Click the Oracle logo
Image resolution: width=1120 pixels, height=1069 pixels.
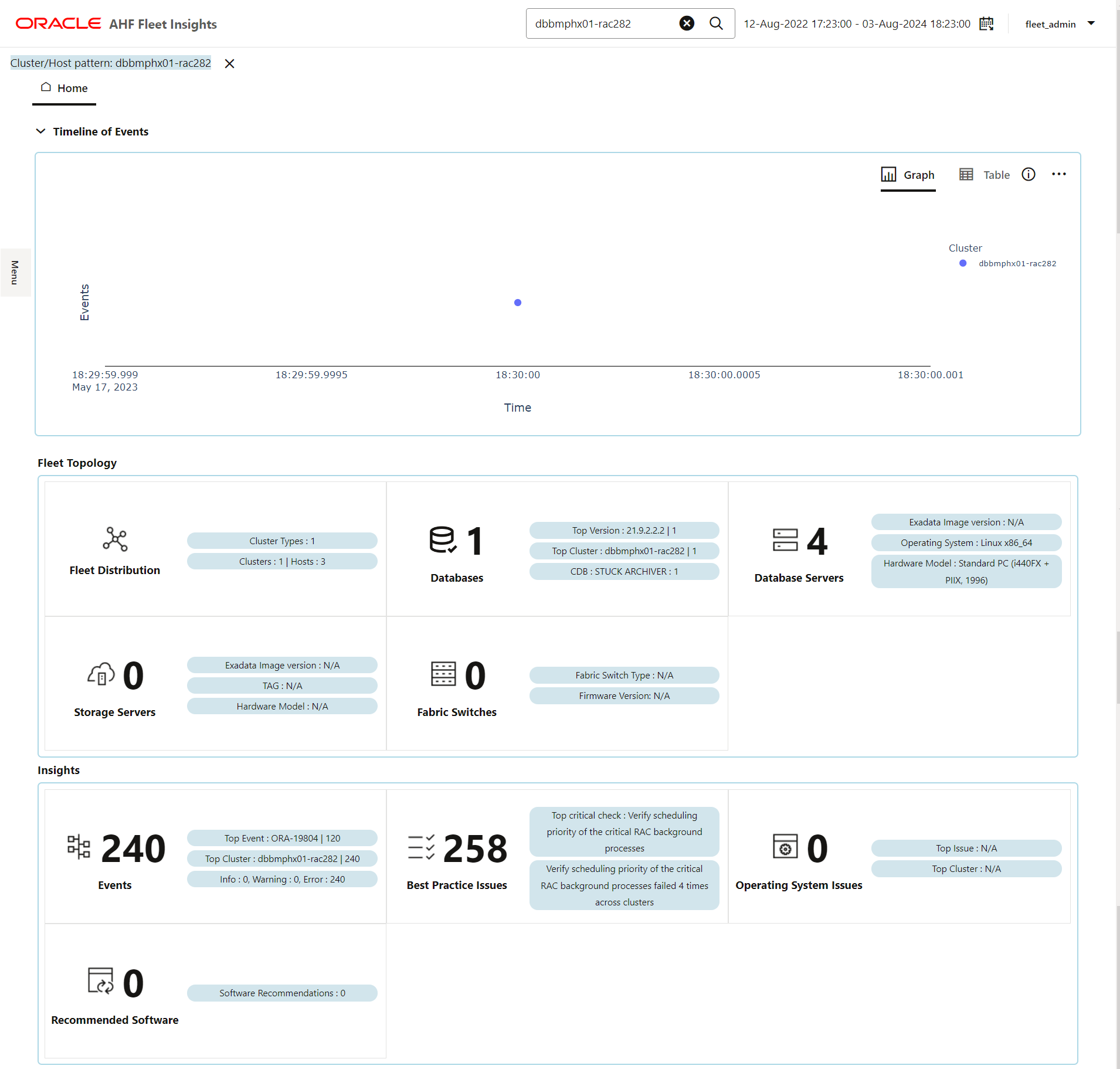(58, 23)
